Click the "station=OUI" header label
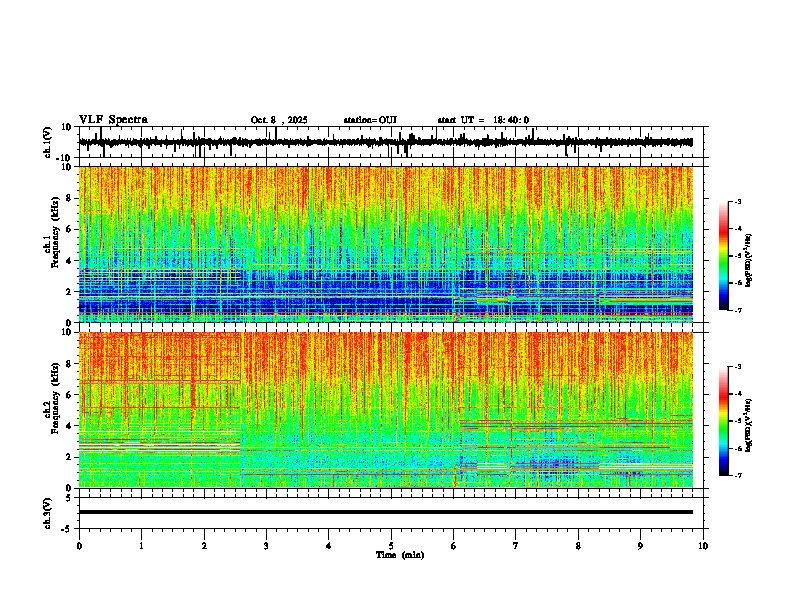792x612 pixels. tap(370, 120)
